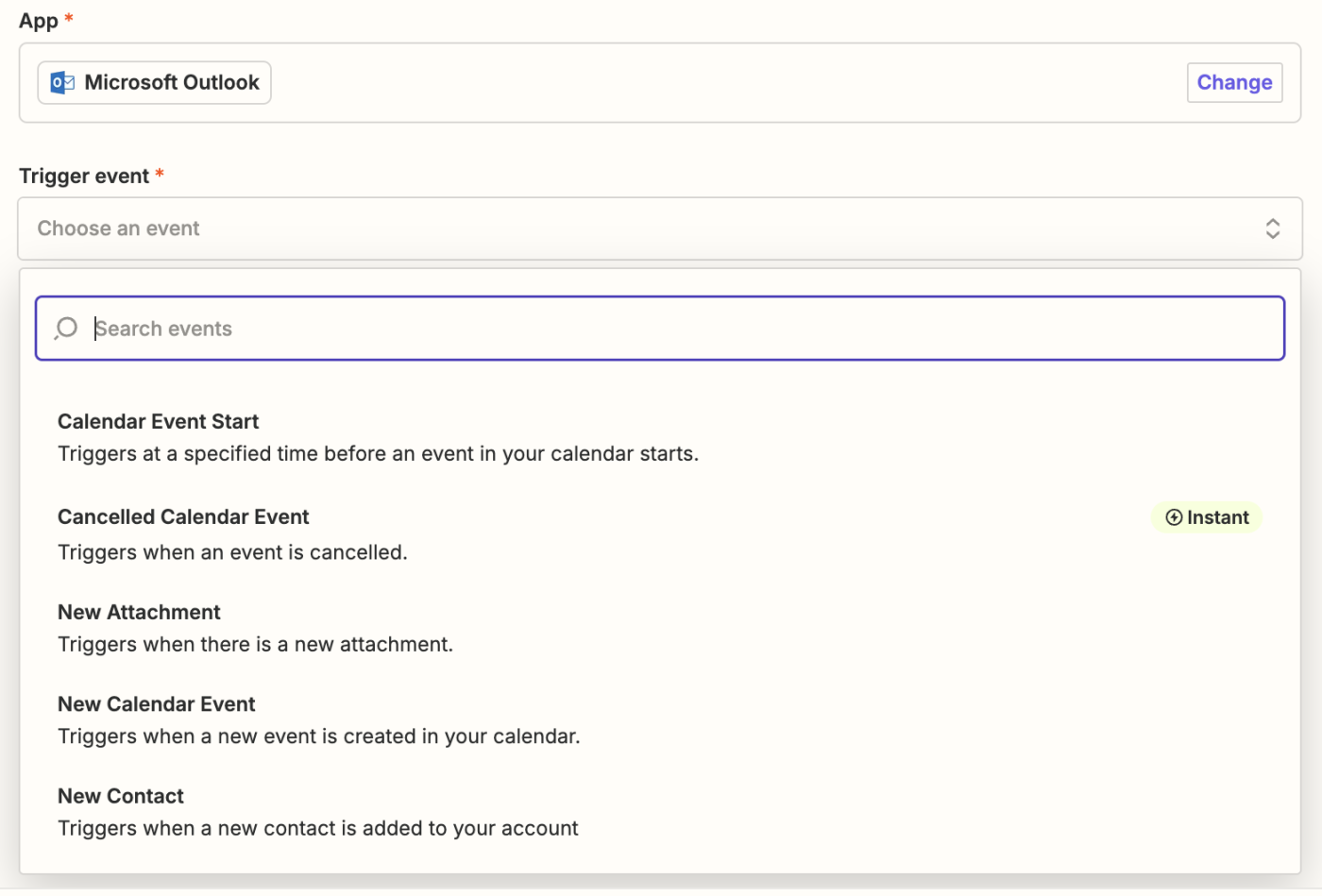Click the Microsoft Outlook app name text
The height and width of the screenshot is (896, 1322).
click(172, 83)
